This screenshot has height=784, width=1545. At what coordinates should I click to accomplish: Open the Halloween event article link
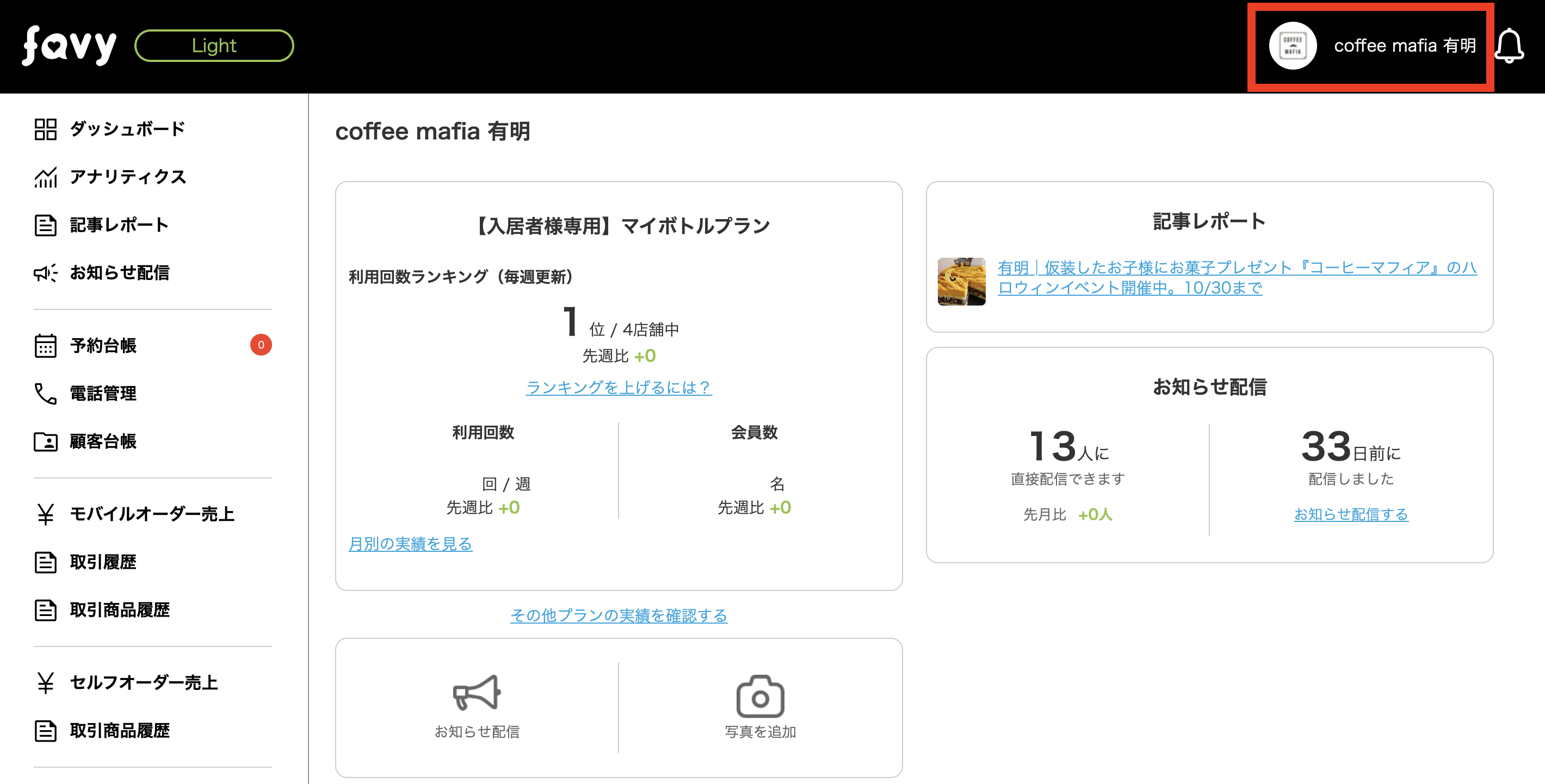coord(1237,277)
